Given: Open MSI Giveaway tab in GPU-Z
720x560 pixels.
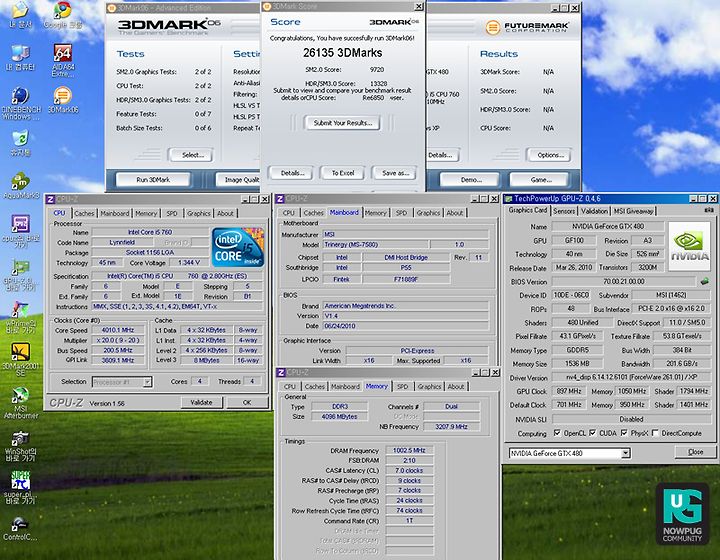Looking at the screenshot, I should 634,211.
